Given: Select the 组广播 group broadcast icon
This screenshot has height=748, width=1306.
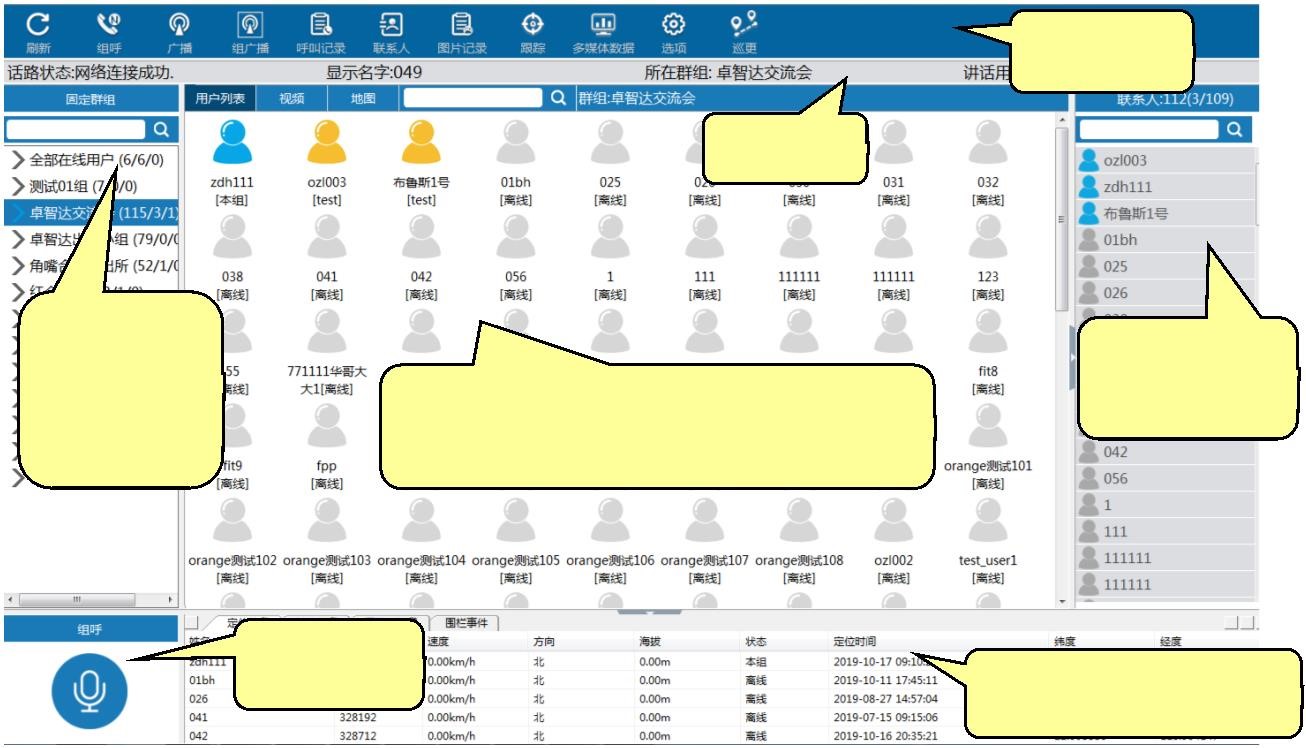Looking at the screenshot, I should (x=249, y=25).
